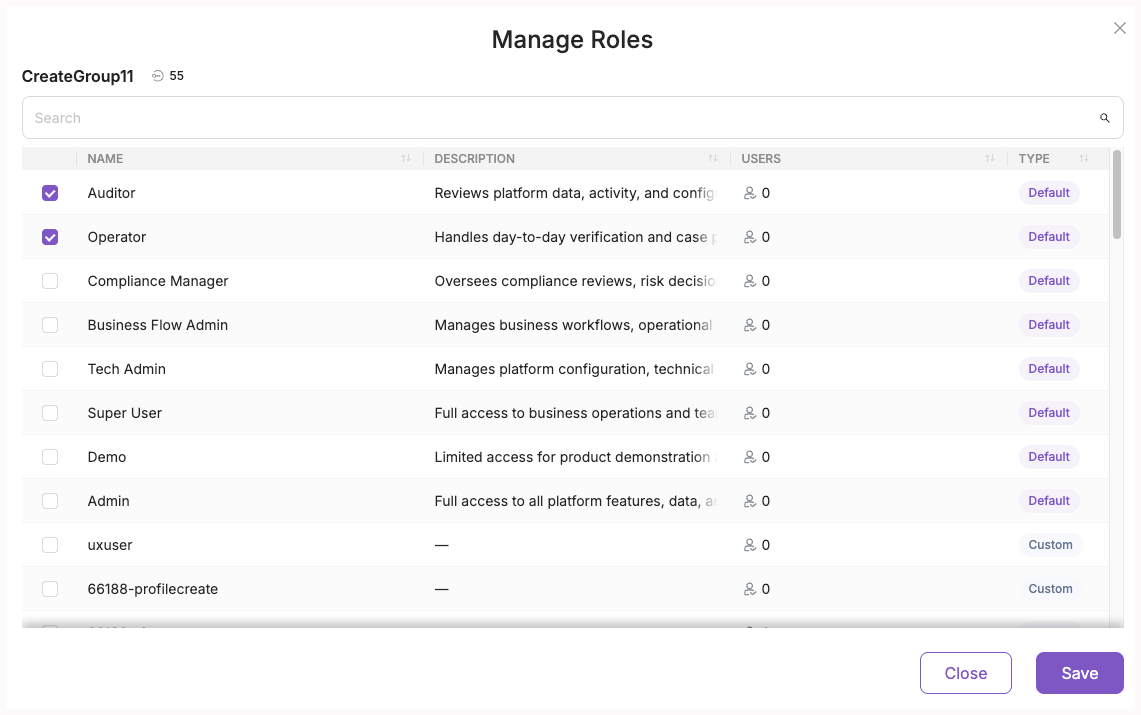Click the user icon in Demo row
This screenshot has width=1141, height=715.
750,457
